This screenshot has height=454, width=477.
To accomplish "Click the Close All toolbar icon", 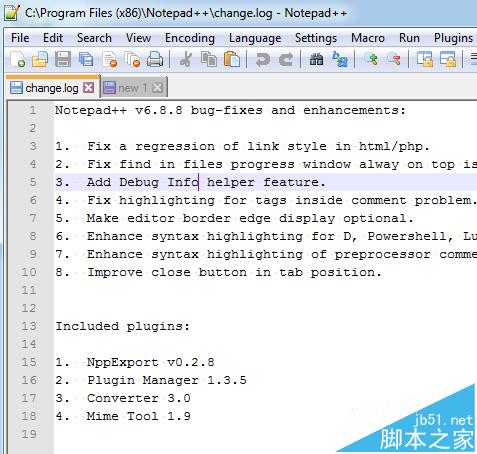I will pos(132,60).
